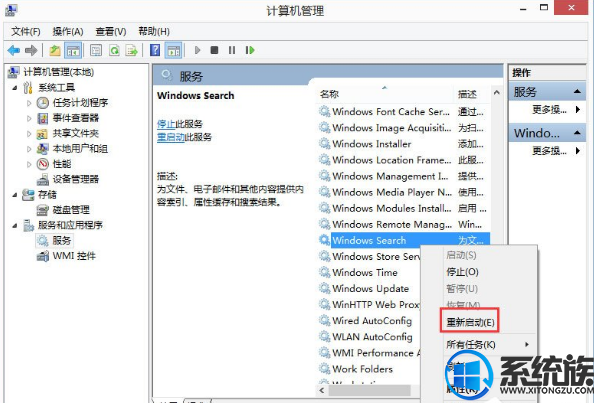Image resolution: width=594 pixels, height=403 pixels.
Task: Click the Pause service toolbar icon
Action: (x=232, y=50)
